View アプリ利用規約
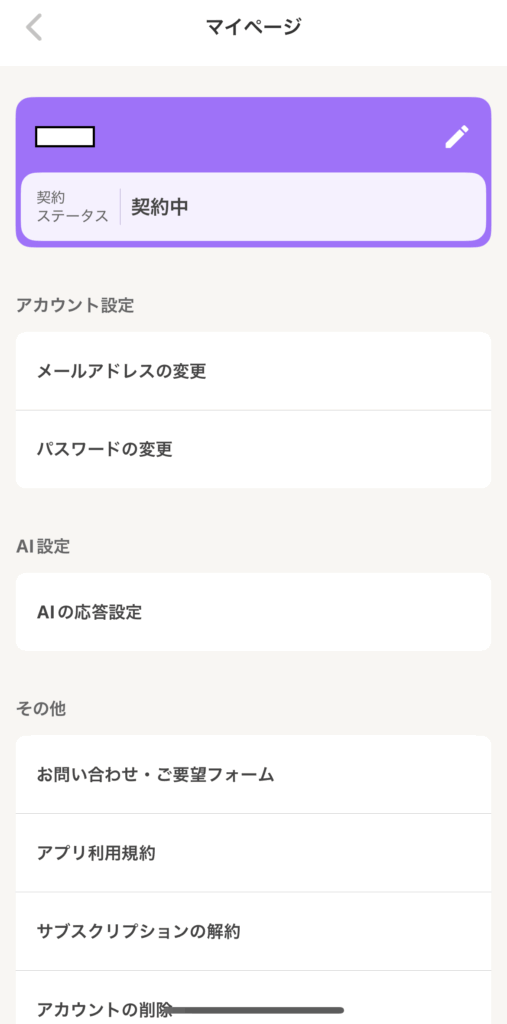The height and width of the screenshot is (1024, 507). (x=254, y=853)
